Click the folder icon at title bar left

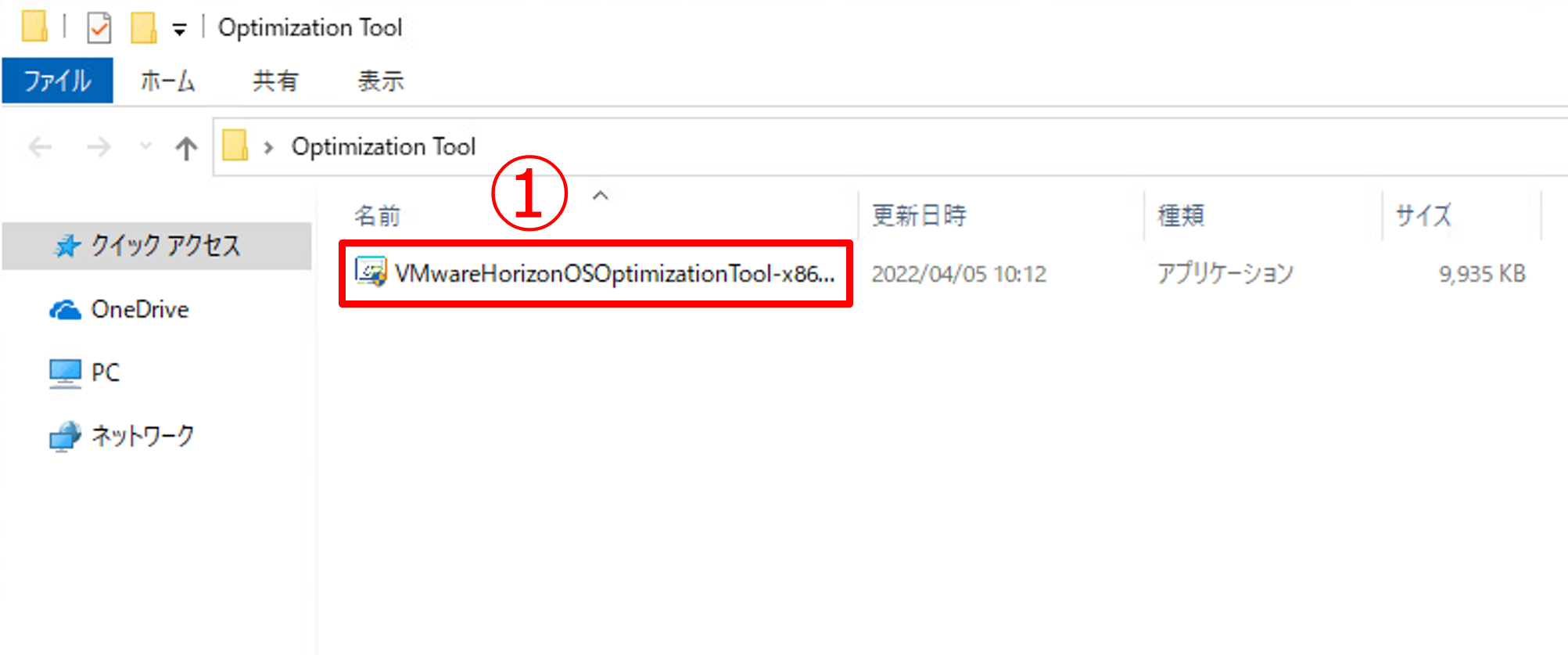pyautogui.click(x=34, y=27)
